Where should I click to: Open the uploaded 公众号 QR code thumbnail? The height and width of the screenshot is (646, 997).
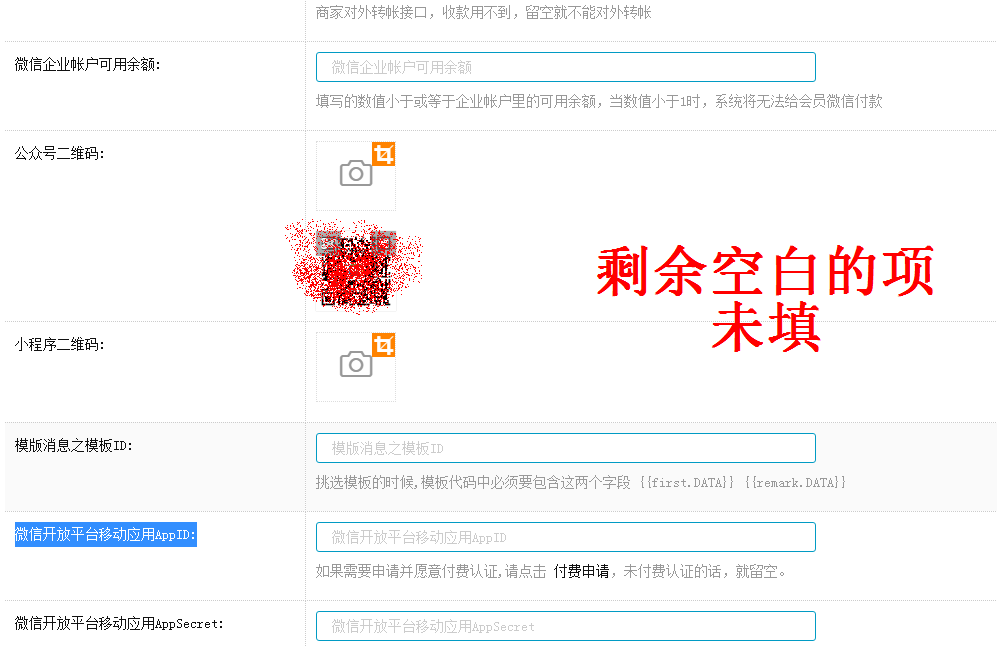[355, 268]
